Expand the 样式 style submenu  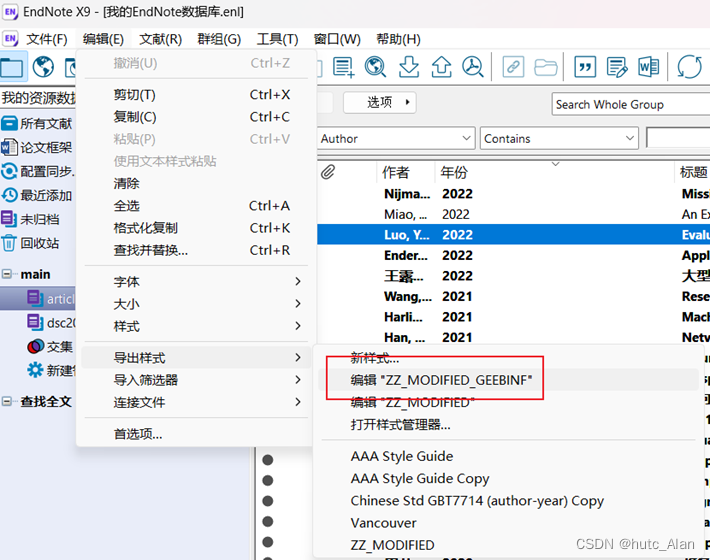tap(197, 326)
